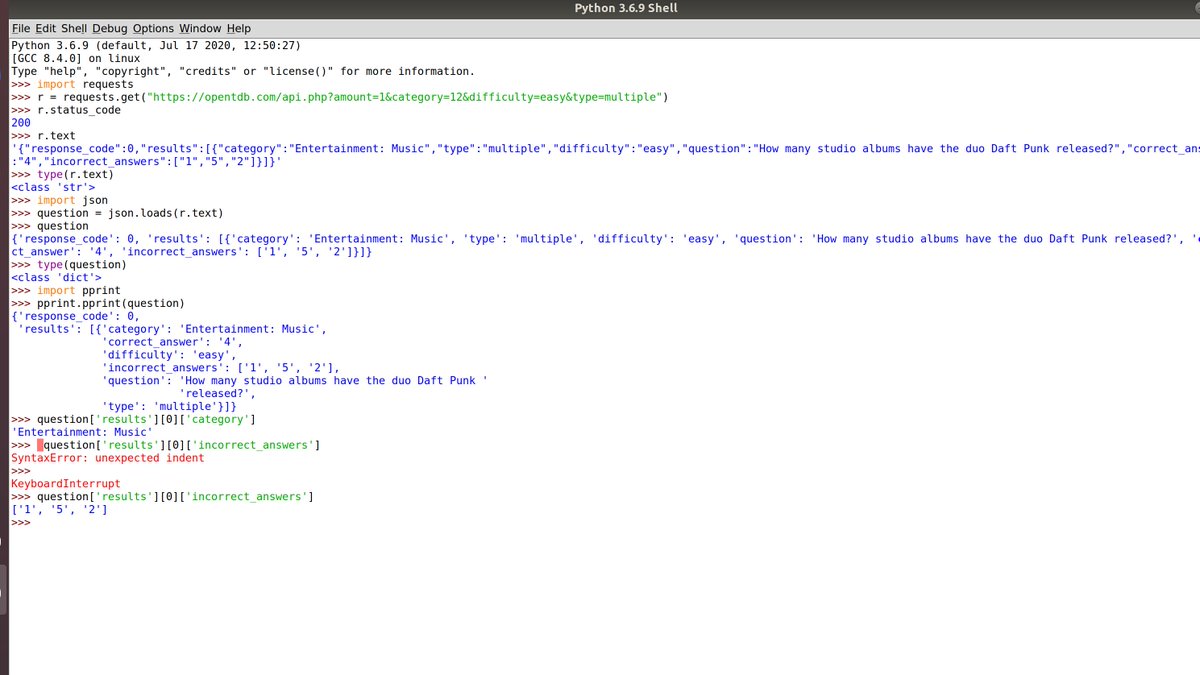1200x675 pixels.
Task: Click the raw JSON string beginning '{"response_code":0'
Action: tap(605, 155)
